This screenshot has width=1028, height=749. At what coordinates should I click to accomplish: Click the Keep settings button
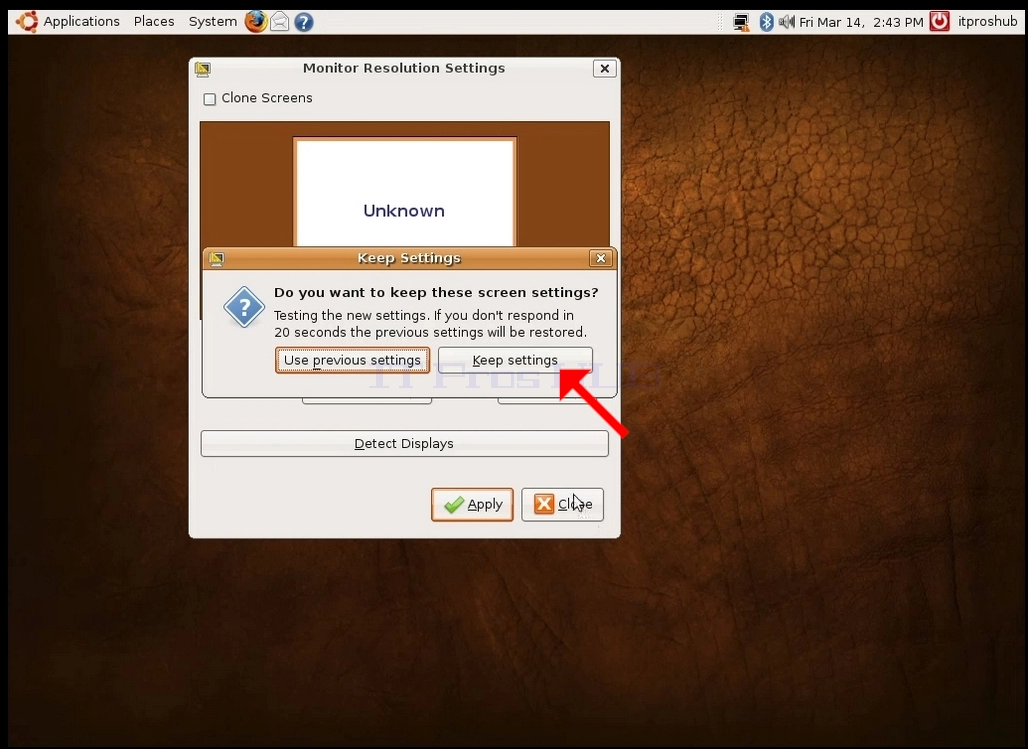click(x=515, y=360)
